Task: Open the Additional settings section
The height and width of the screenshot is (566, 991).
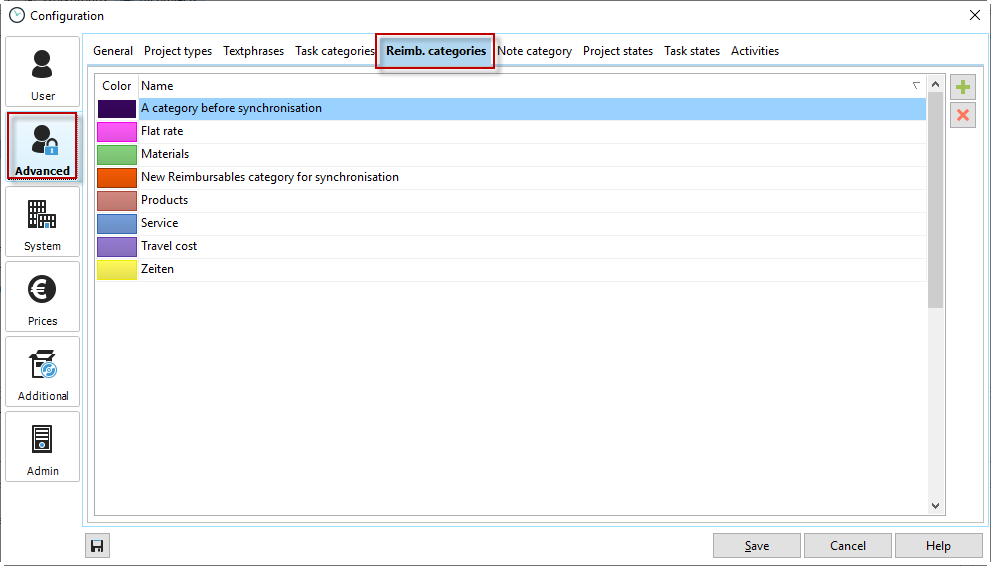Action: 42,372
